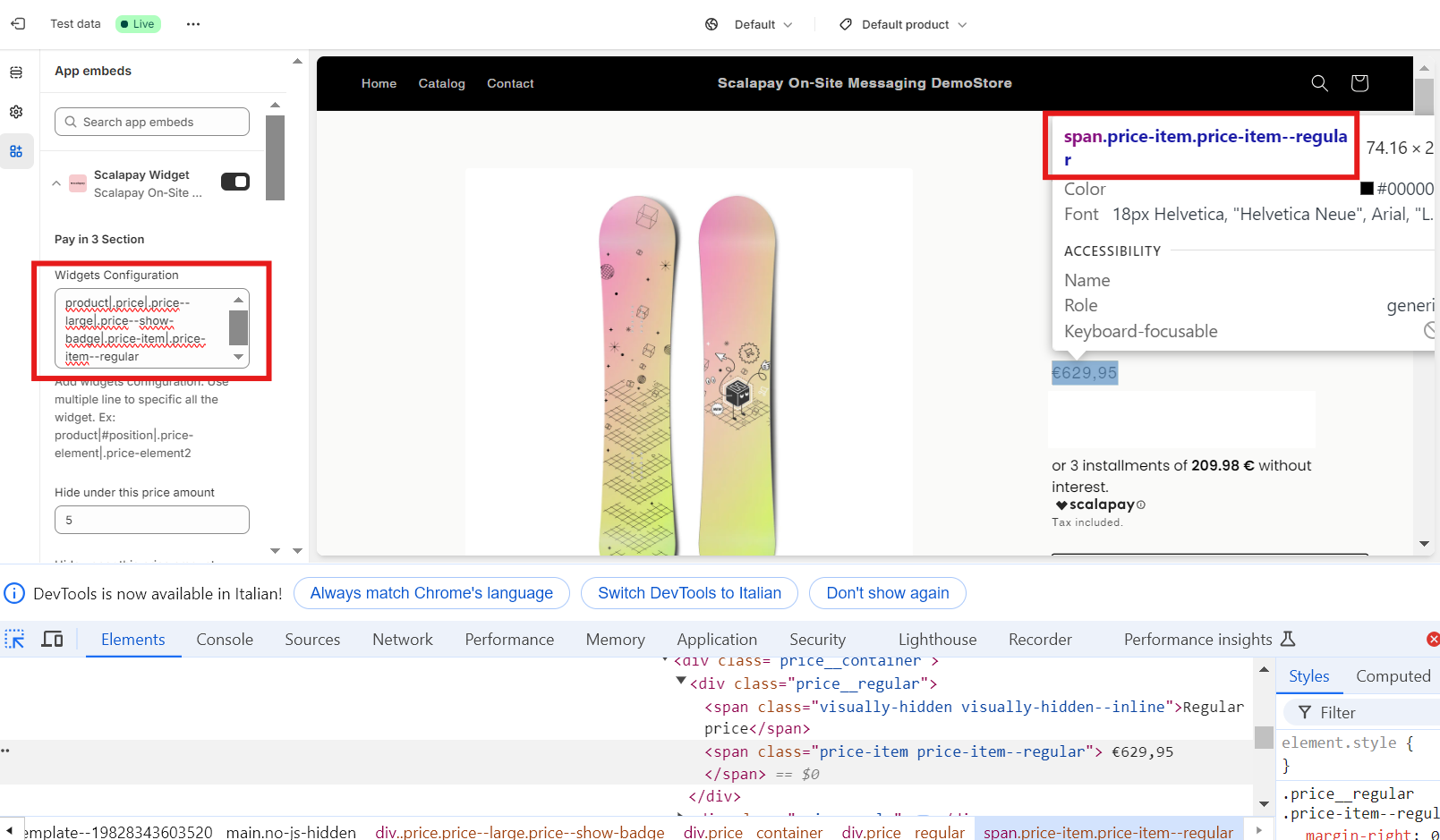Click the exit editor back icon

pyautogui.click(x=18, y=24)
